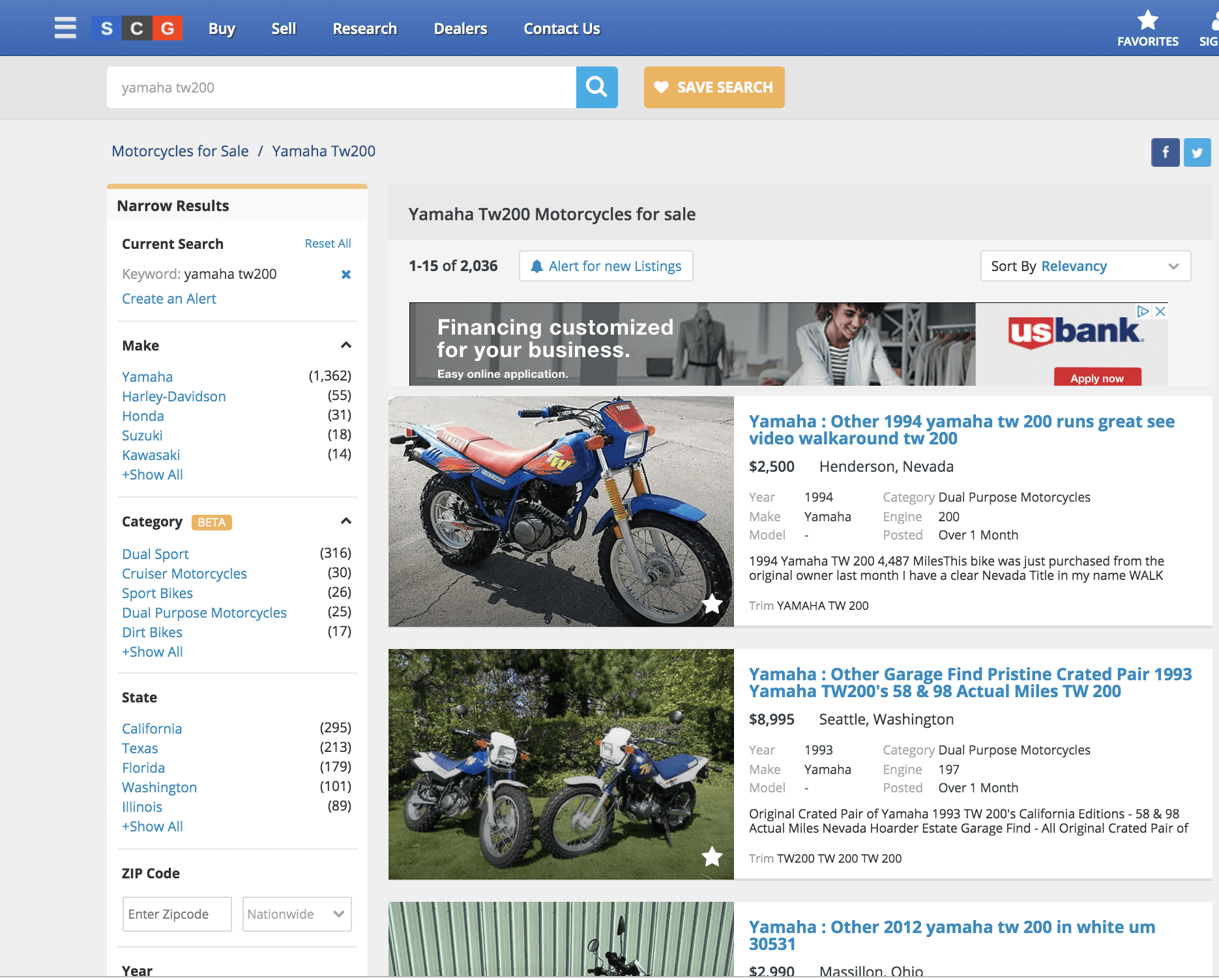Filter by California state
1219x980 pixels.
[152, 728]
